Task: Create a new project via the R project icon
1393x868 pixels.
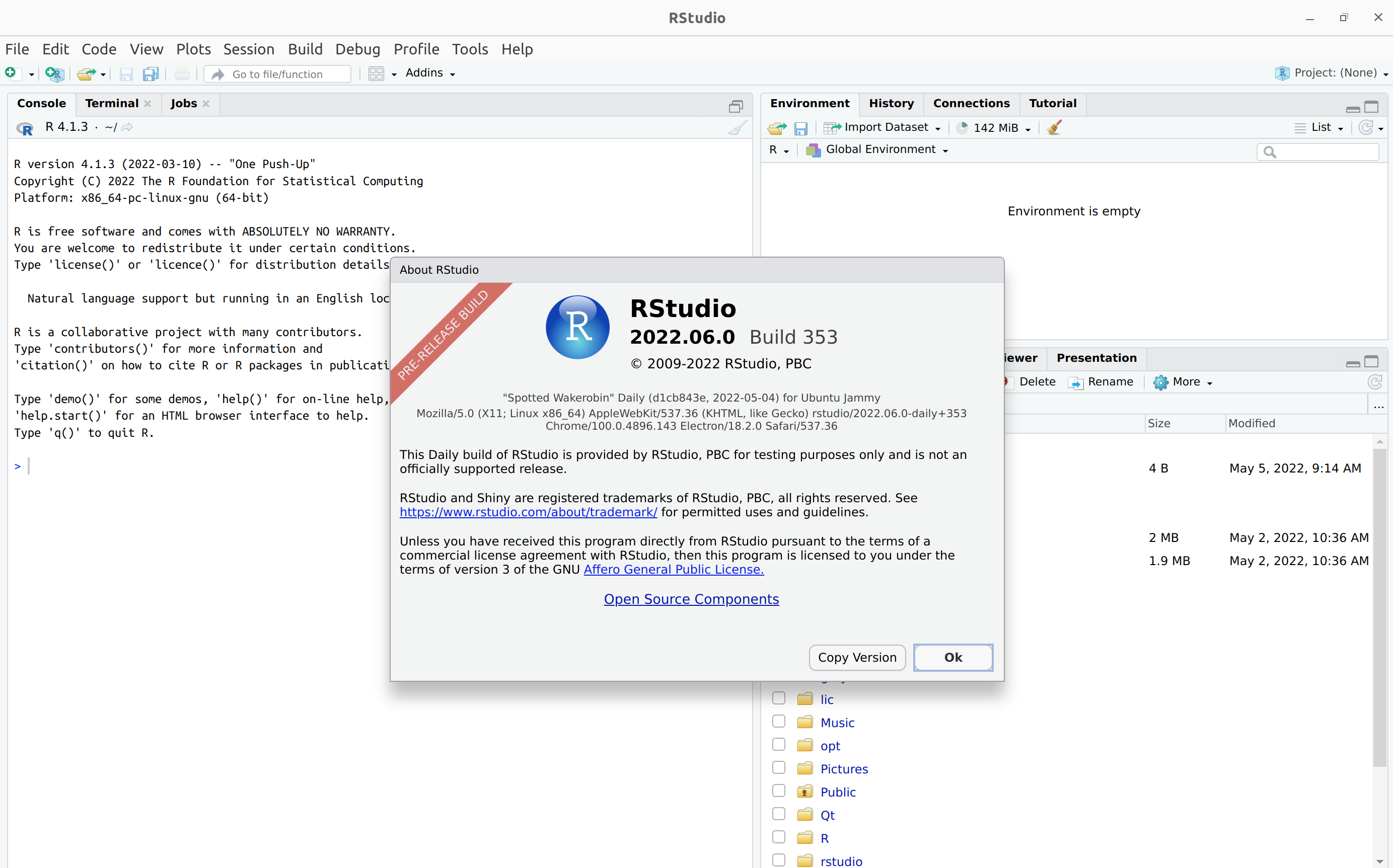Action: coord(54,73)
